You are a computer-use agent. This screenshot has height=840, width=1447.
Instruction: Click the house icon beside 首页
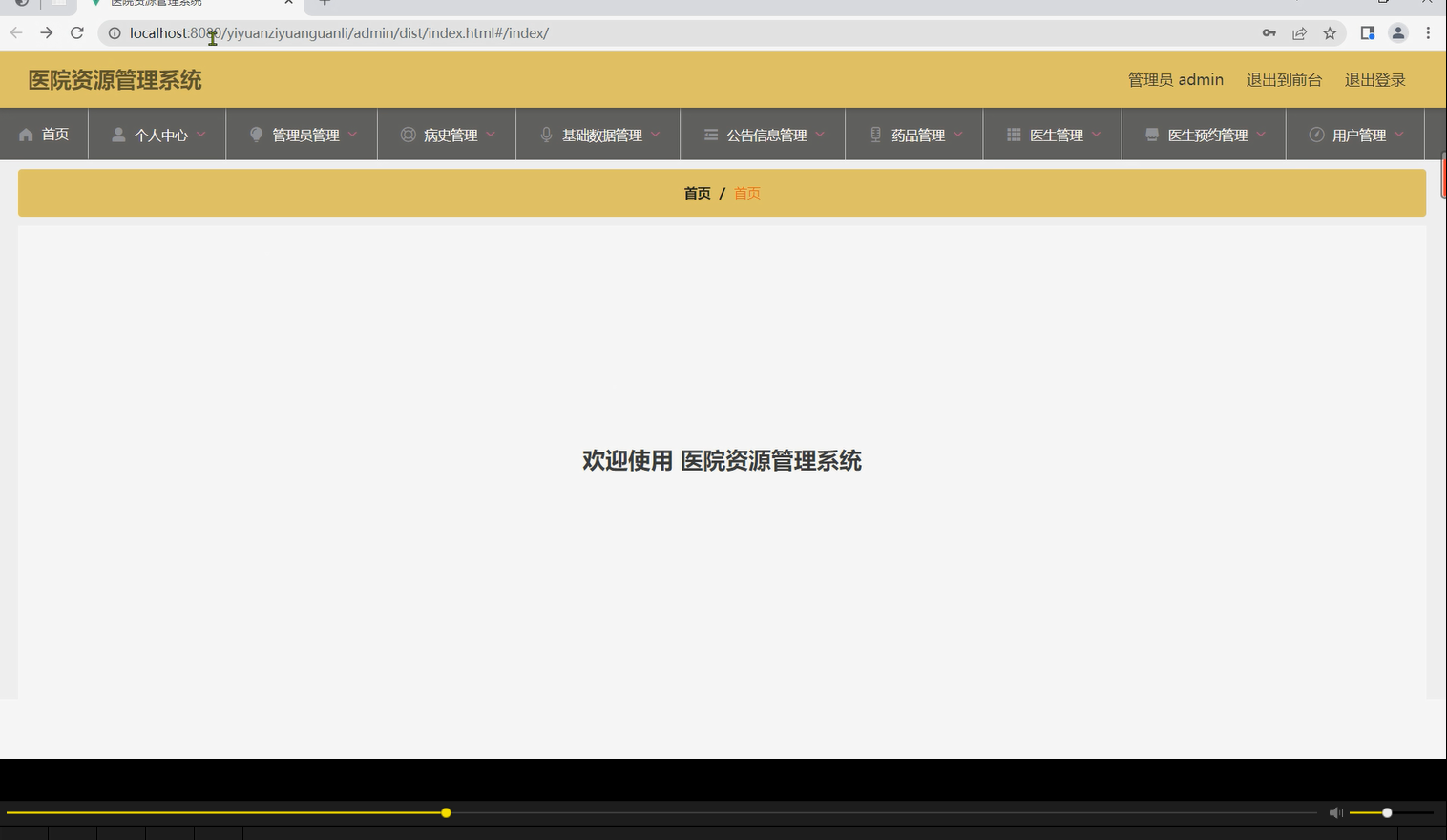pos(26,135)
